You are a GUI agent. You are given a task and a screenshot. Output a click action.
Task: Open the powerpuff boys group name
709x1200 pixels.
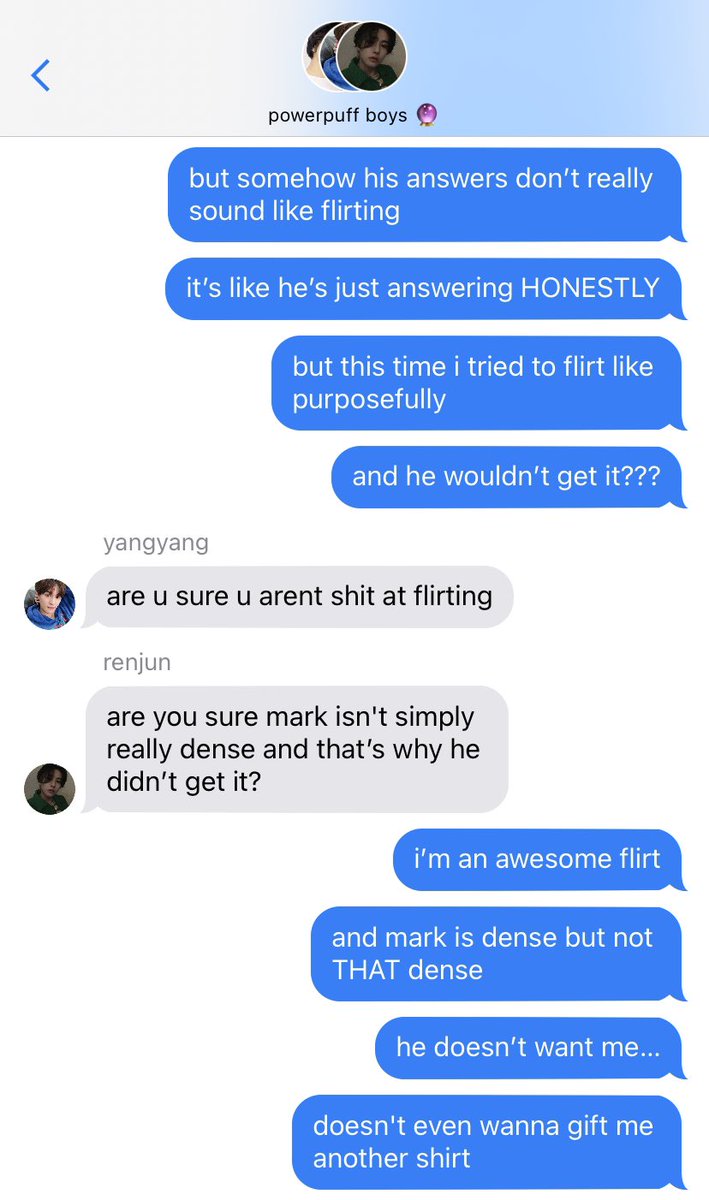click(x=338, y=115)
